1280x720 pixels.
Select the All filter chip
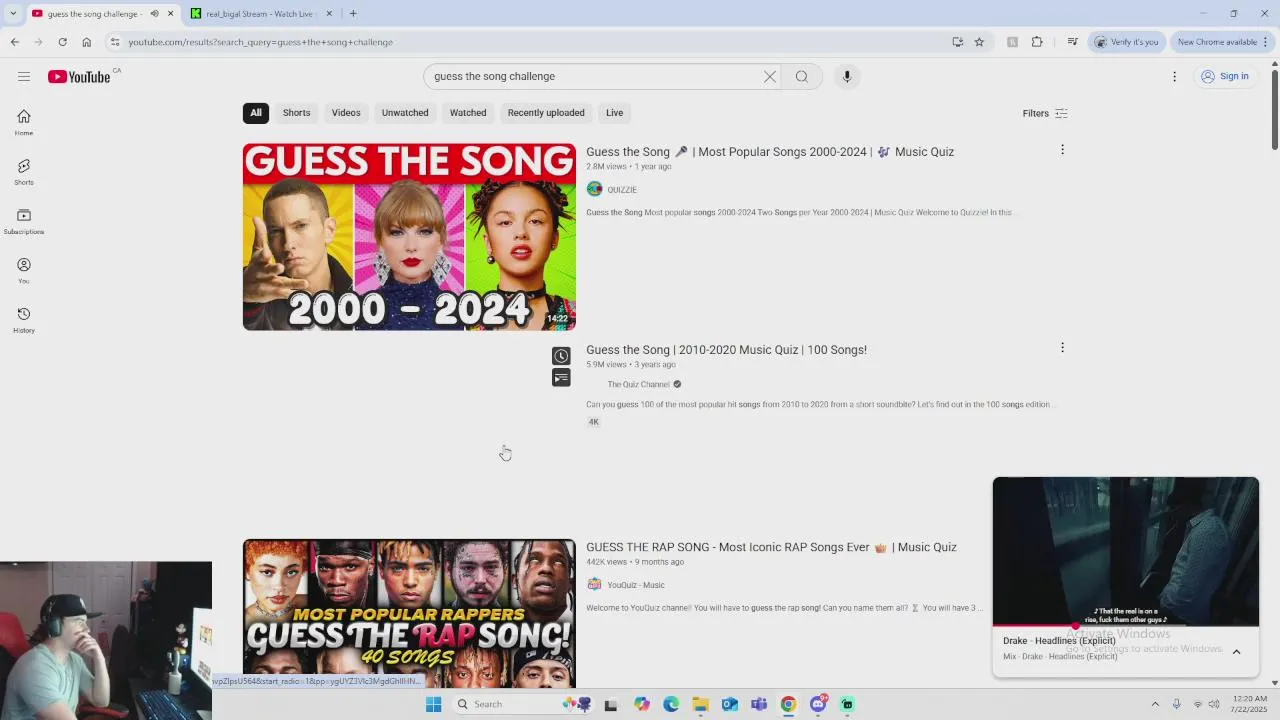click(256, 113)
